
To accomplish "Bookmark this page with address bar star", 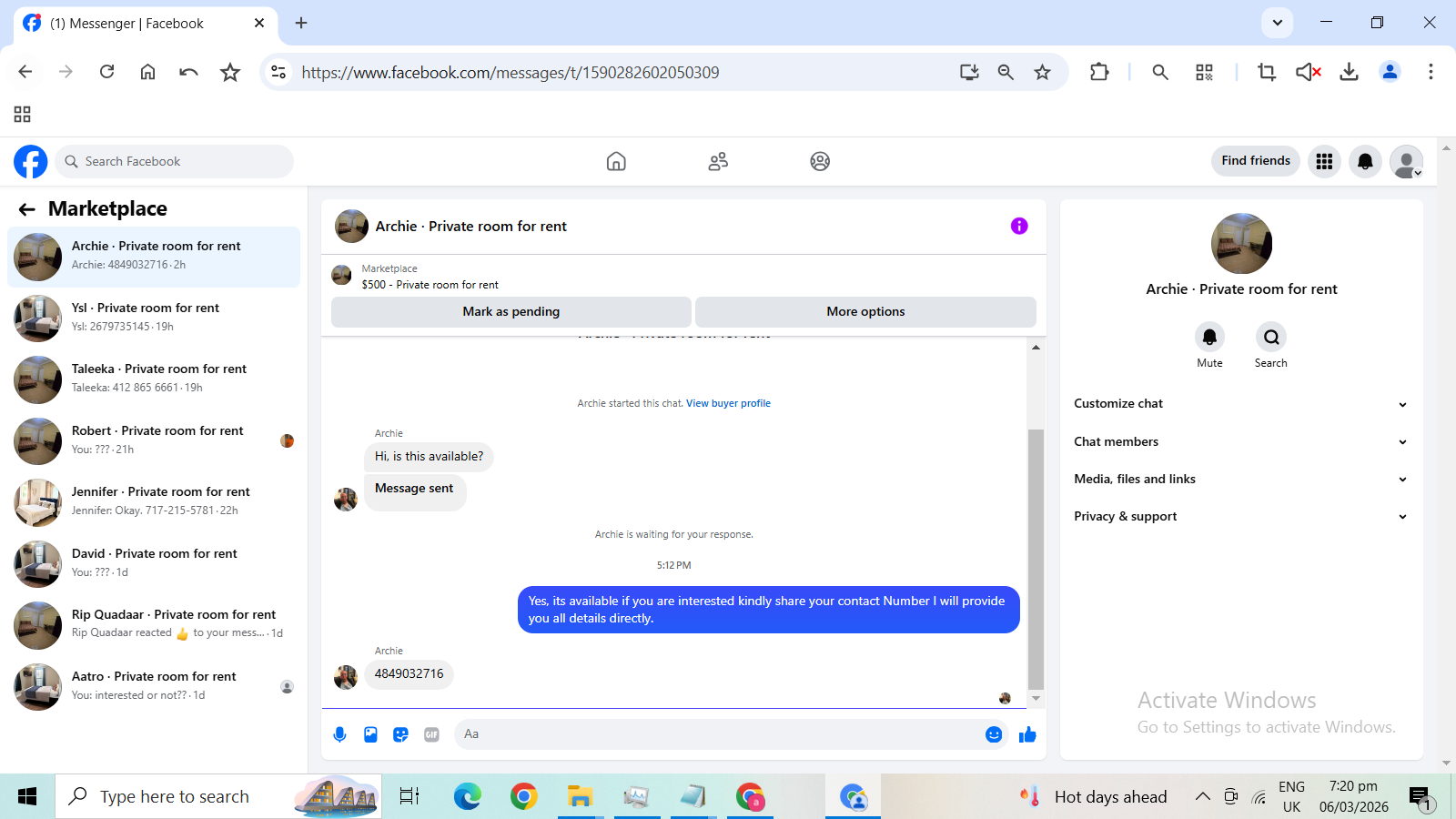I will point(1042,72).
